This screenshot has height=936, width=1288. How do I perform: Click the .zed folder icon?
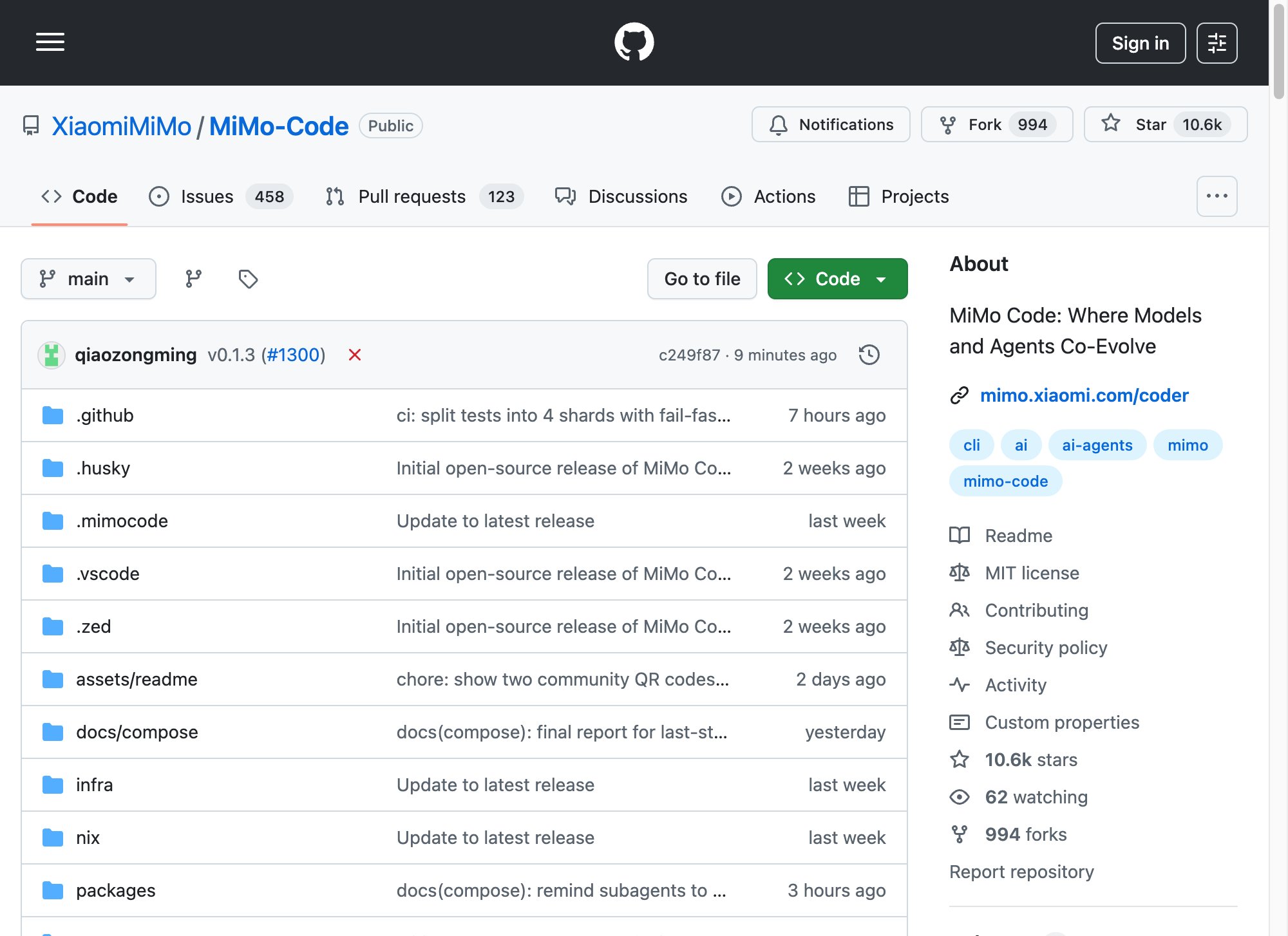pyautogui.click(x=53, y=626)
